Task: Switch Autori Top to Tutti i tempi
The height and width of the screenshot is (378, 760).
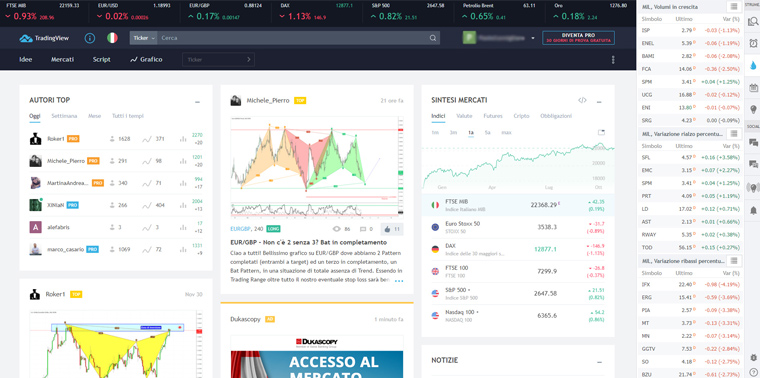Action: 128,116
